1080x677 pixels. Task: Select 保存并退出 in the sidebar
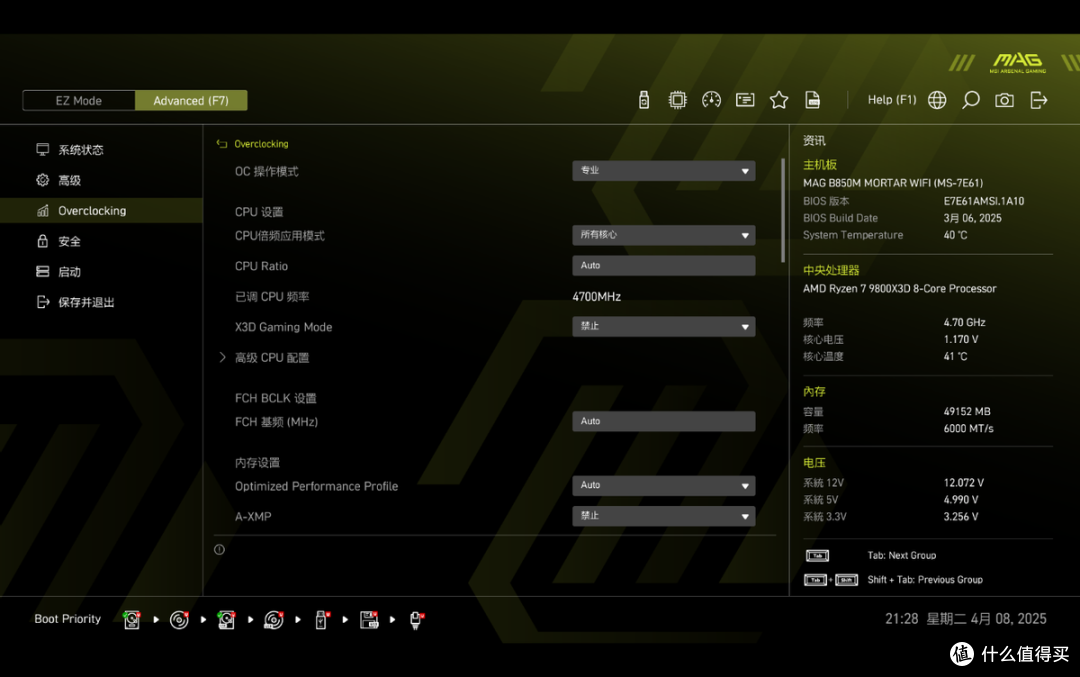click(86, 302)
